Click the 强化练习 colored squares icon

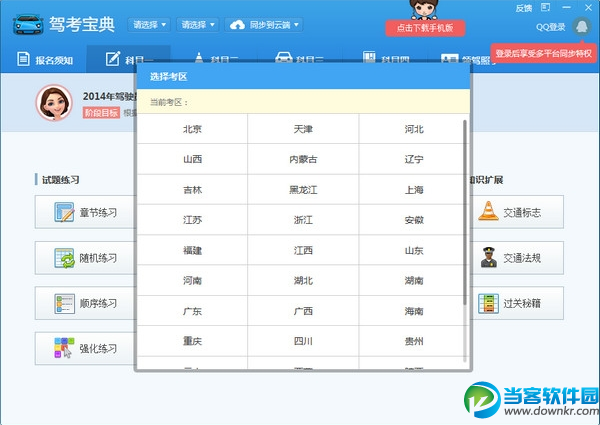click(64, 348)
